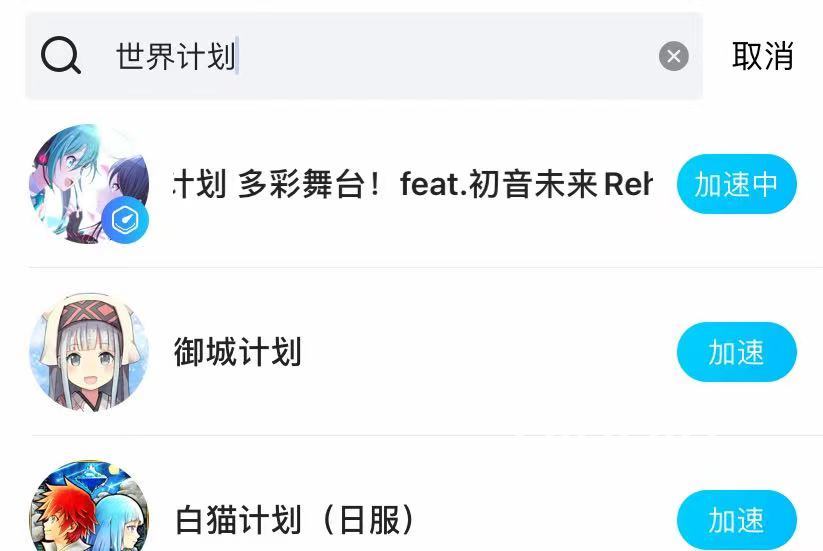The width and height of the screenshot is (823, 551).
Task: Open the 御城计划 game icon
Action: pyautogui.click(x=88, y=352)
